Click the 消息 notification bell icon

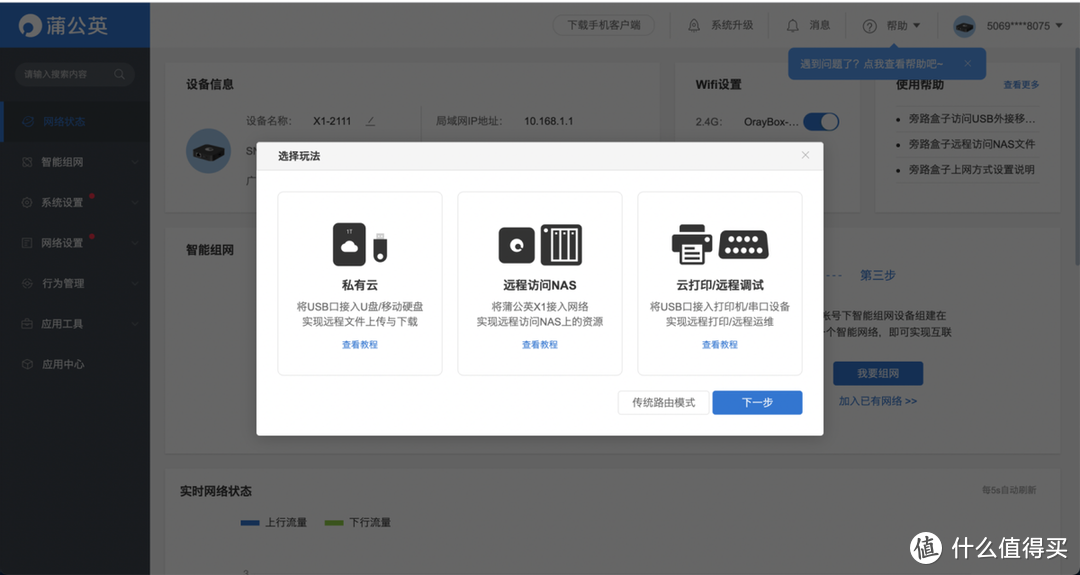click(793, 25)
